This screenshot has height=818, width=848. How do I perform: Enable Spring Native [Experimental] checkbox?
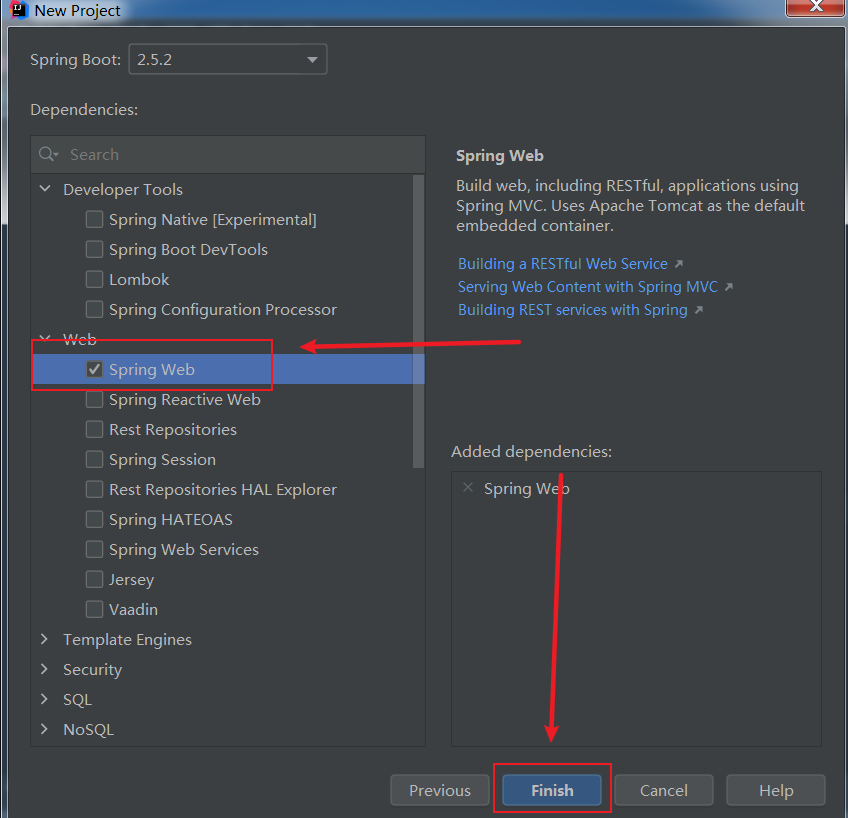(94, 220)
